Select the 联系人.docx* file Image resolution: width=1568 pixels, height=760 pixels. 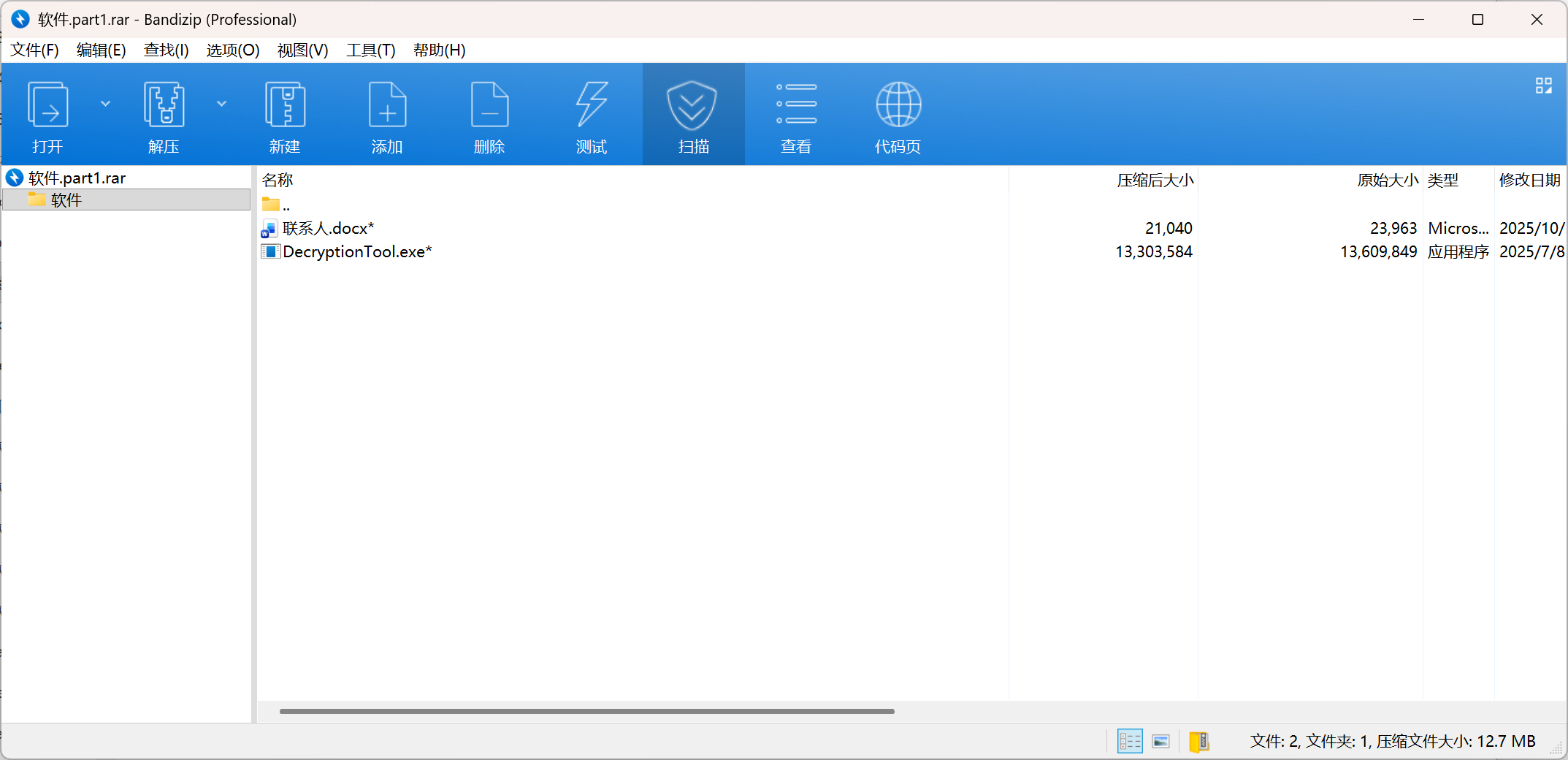pyautogui.click(x=329, y=229)
